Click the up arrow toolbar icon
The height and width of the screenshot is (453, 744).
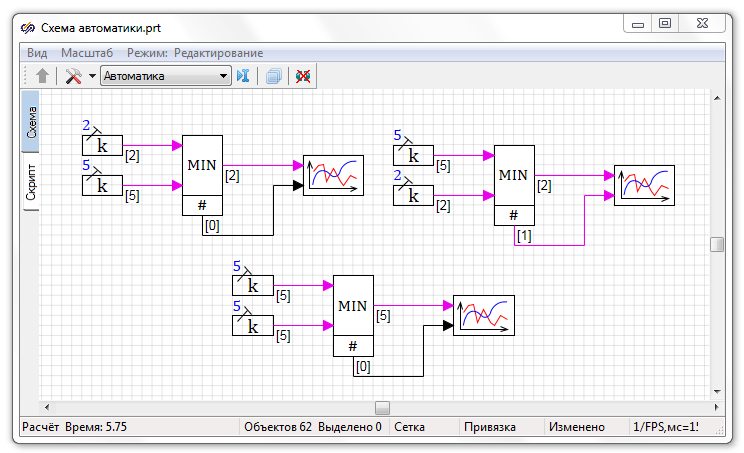pyautogui.click(x=42, y=76)
